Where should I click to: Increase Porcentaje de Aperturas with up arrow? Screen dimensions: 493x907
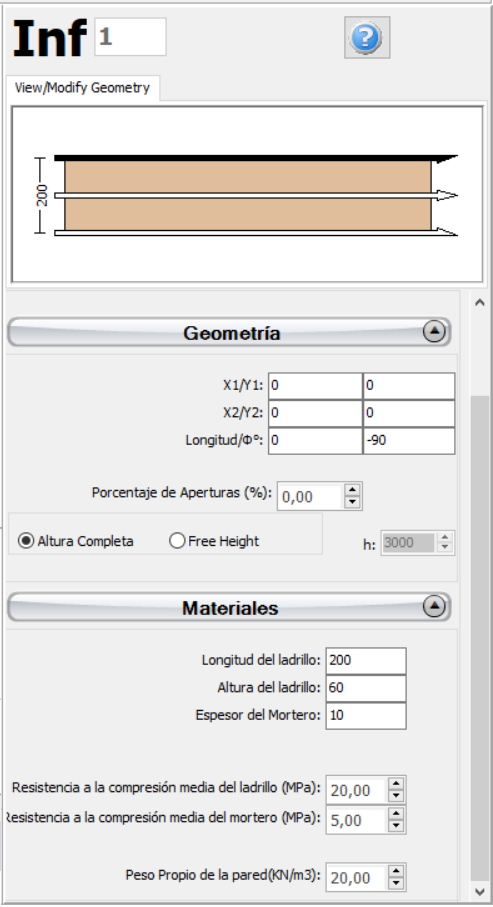coord(352,490)
